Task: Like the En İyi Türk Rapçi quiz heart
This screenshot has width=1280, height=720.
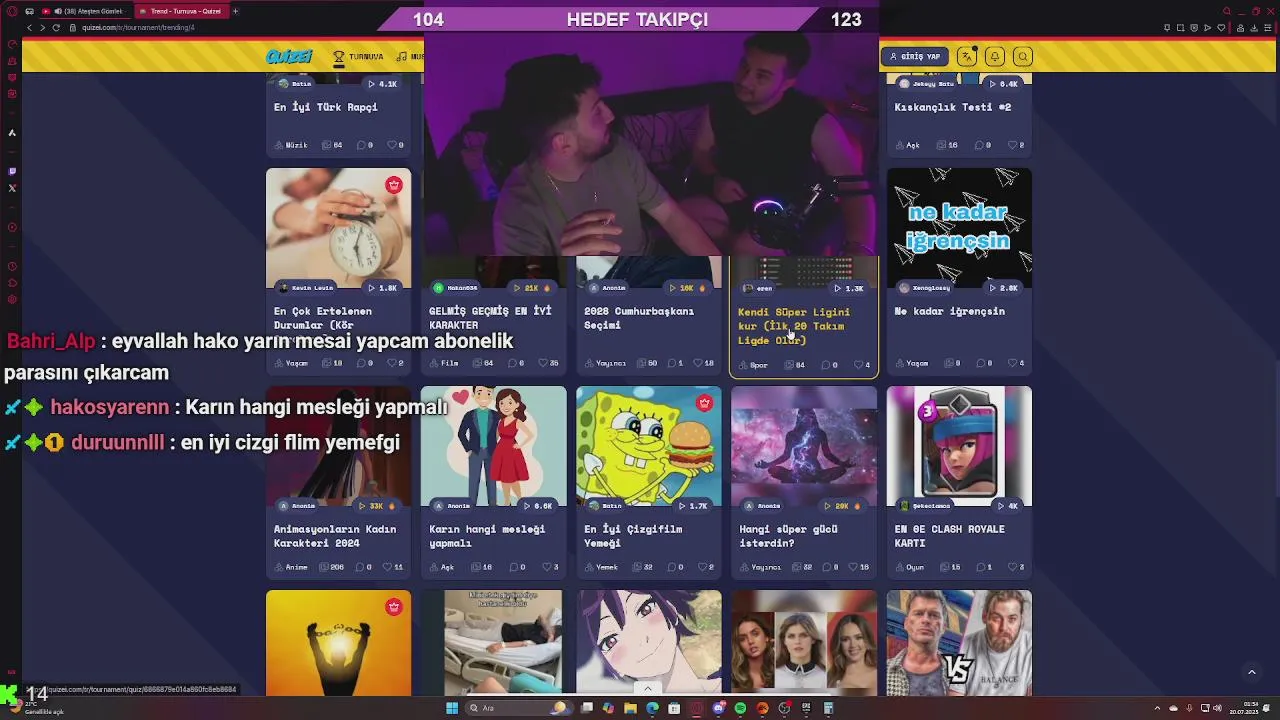Action: pyautogui.click(x=392, y=145)
